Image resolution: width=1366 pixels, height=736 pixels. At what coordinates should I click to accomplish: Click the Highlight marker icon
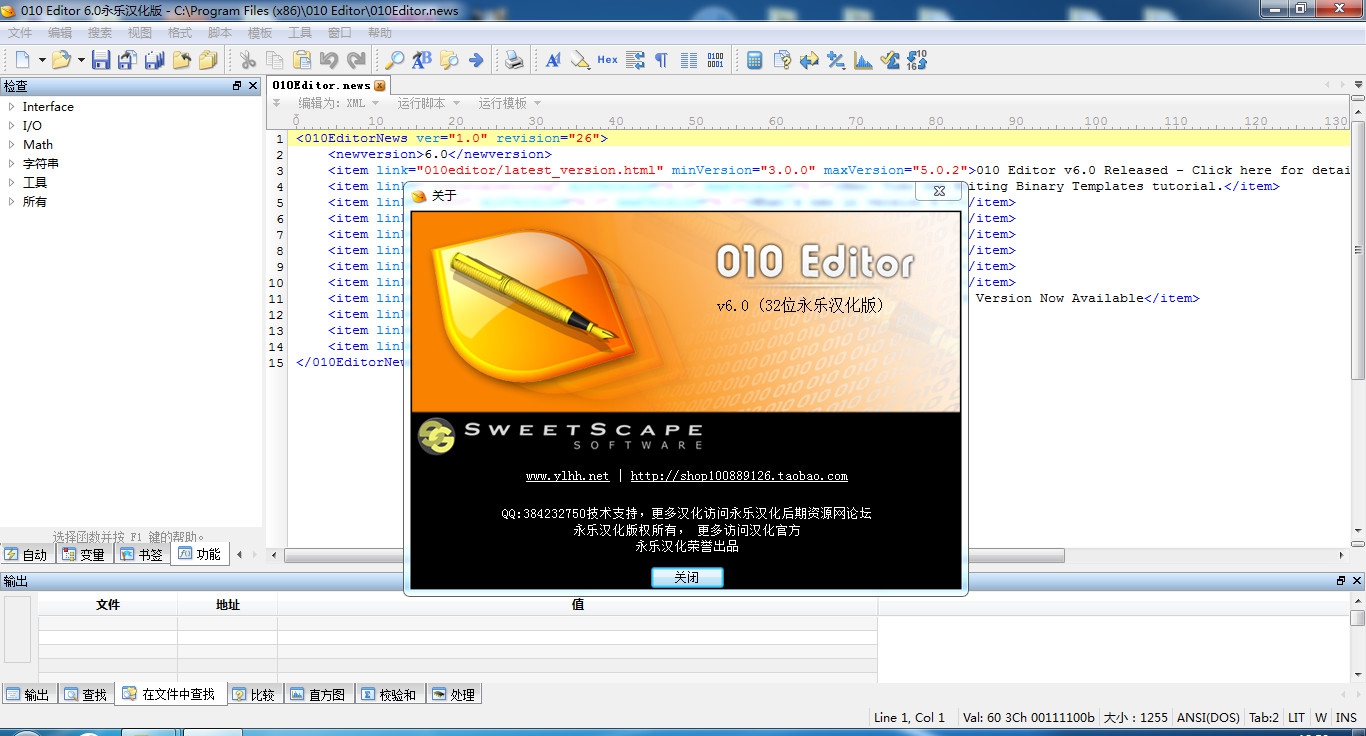coord(580,60)
